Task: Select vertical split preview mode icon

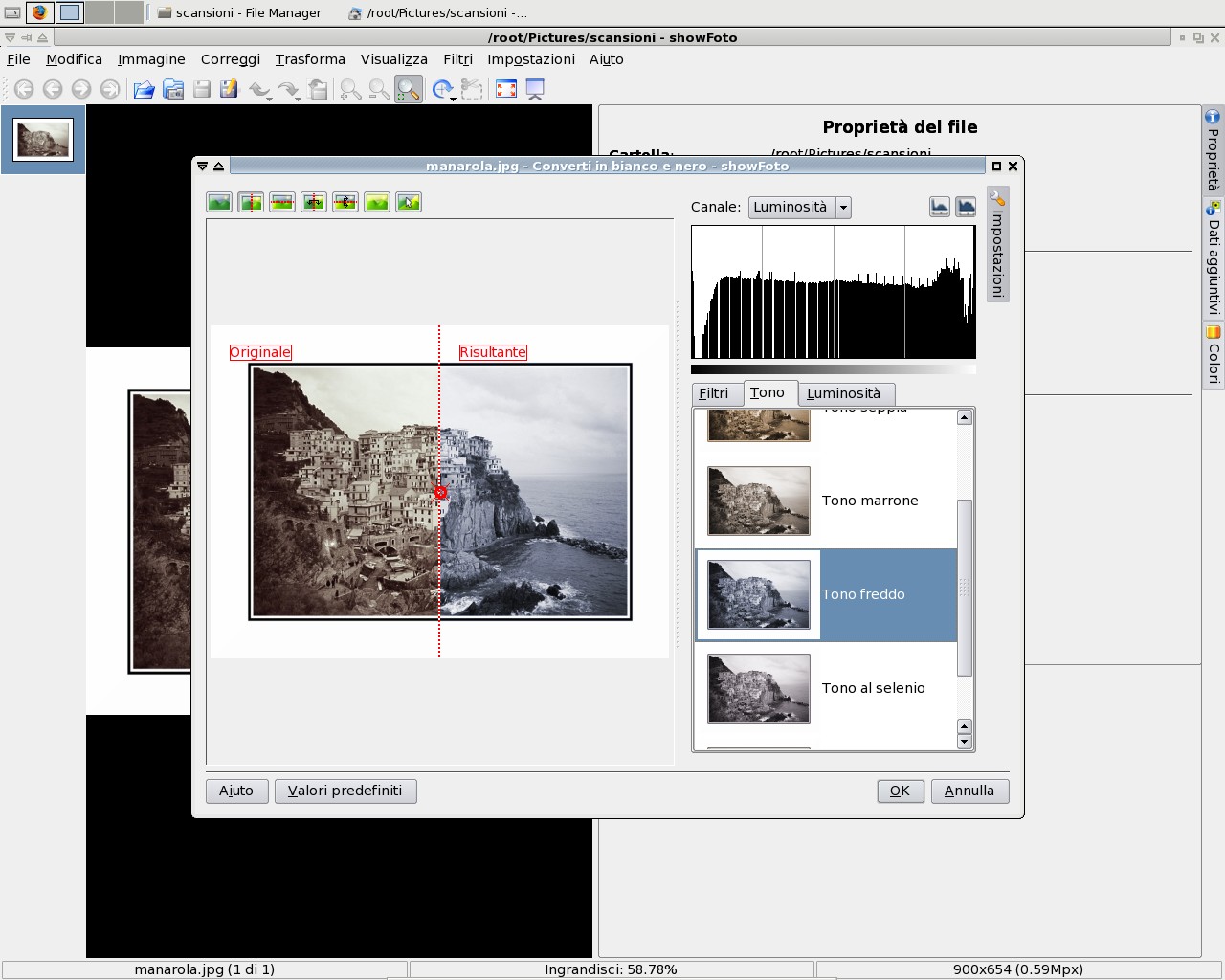Action: [x=251, y=202]
